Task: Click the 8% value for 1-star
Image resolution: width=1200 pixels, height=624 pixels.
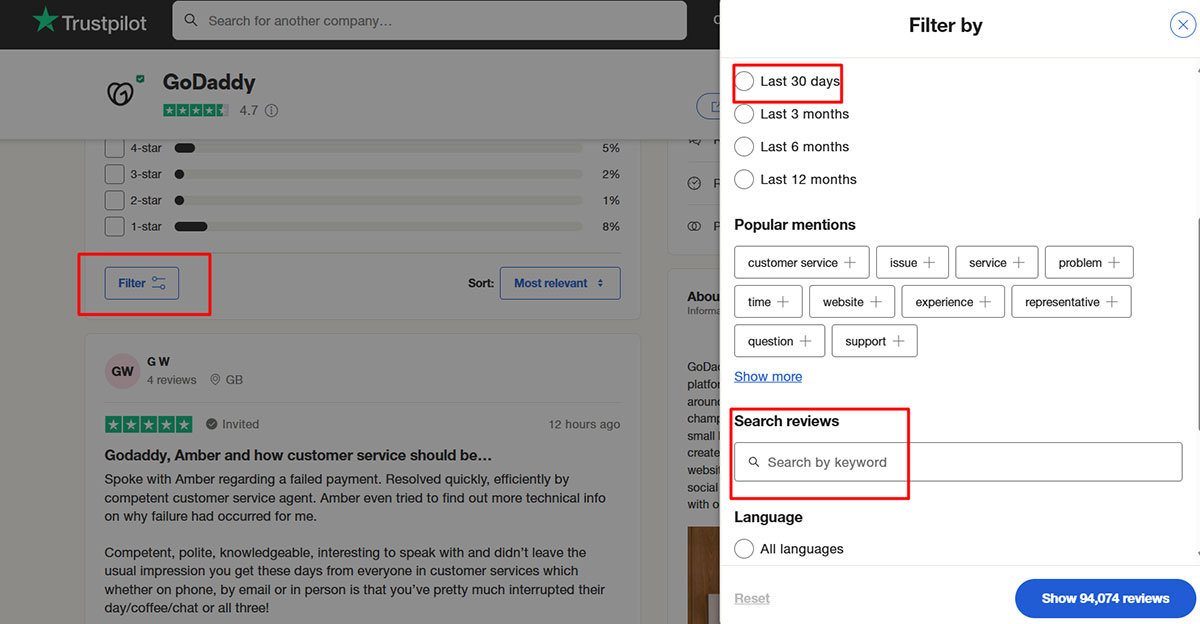Action: (611, 227)
